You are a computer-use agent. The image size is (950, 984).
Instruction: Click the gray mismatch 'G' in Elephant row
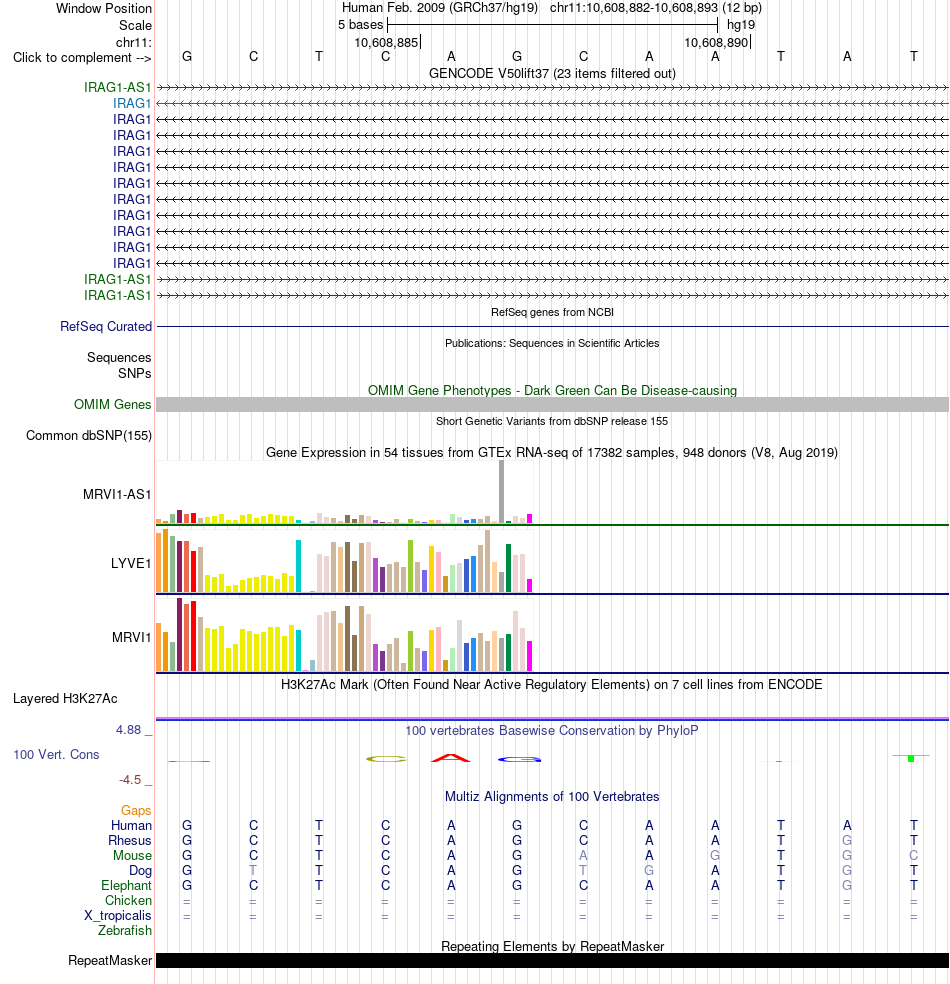(847, 885)
